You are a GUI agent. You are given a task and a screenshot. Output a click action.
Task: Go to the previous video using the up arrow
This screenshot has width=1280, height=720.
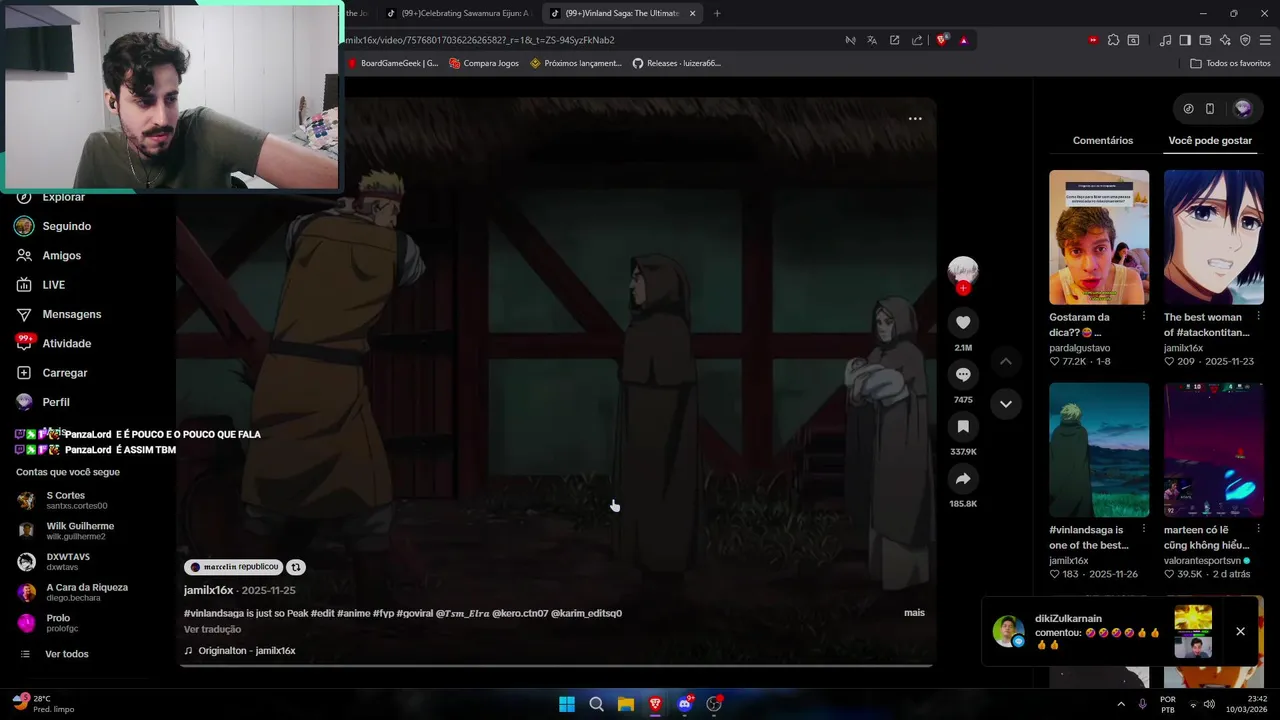pyautogui.click(x=1006, y=361)
